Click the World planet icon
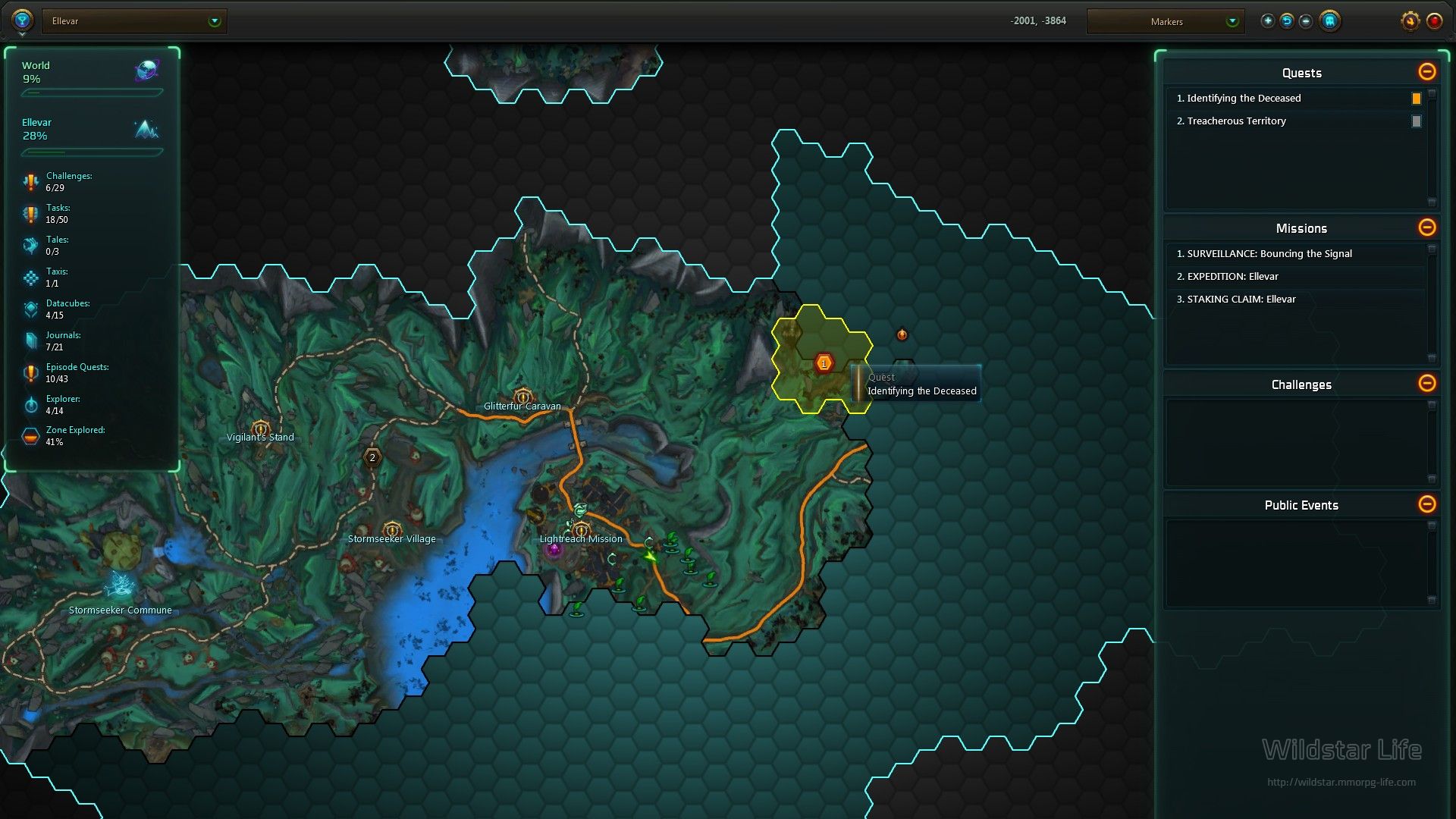1456x819 pixels. (x=147, y=71)
